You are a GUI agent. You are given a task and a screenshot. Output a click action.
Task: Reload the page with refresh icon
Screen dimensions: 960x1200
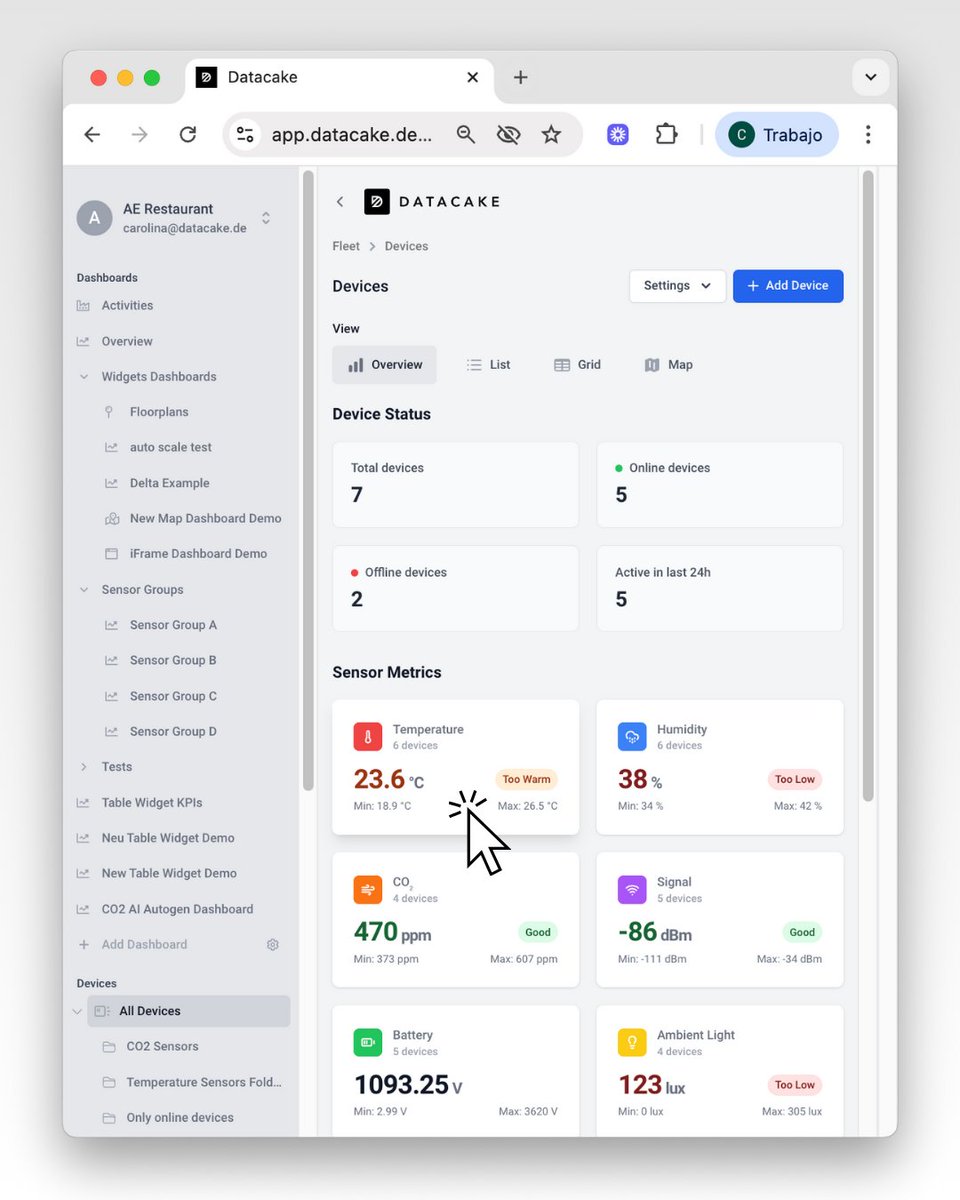[187, 134]
